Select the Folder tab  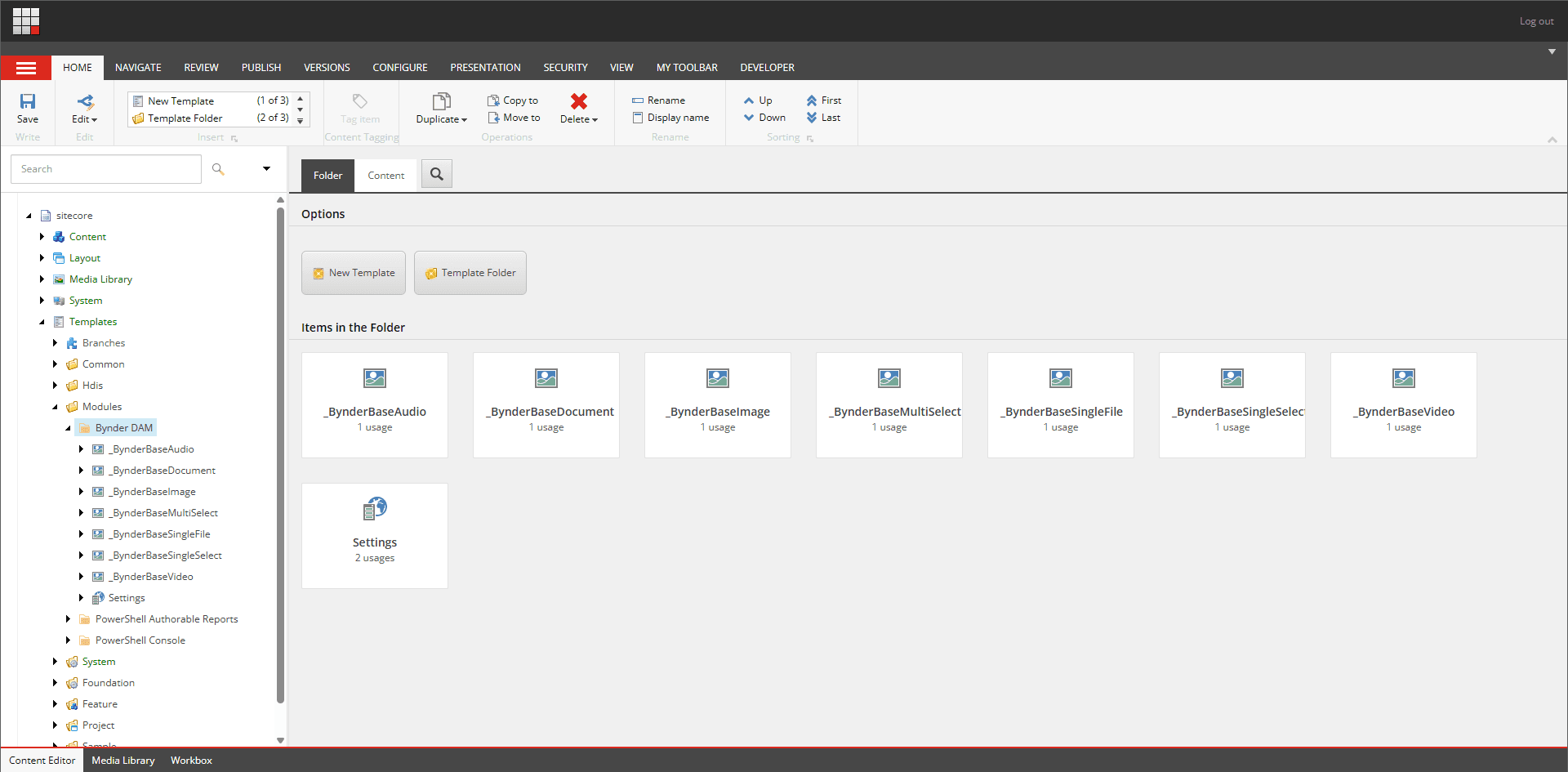point(327,176)
